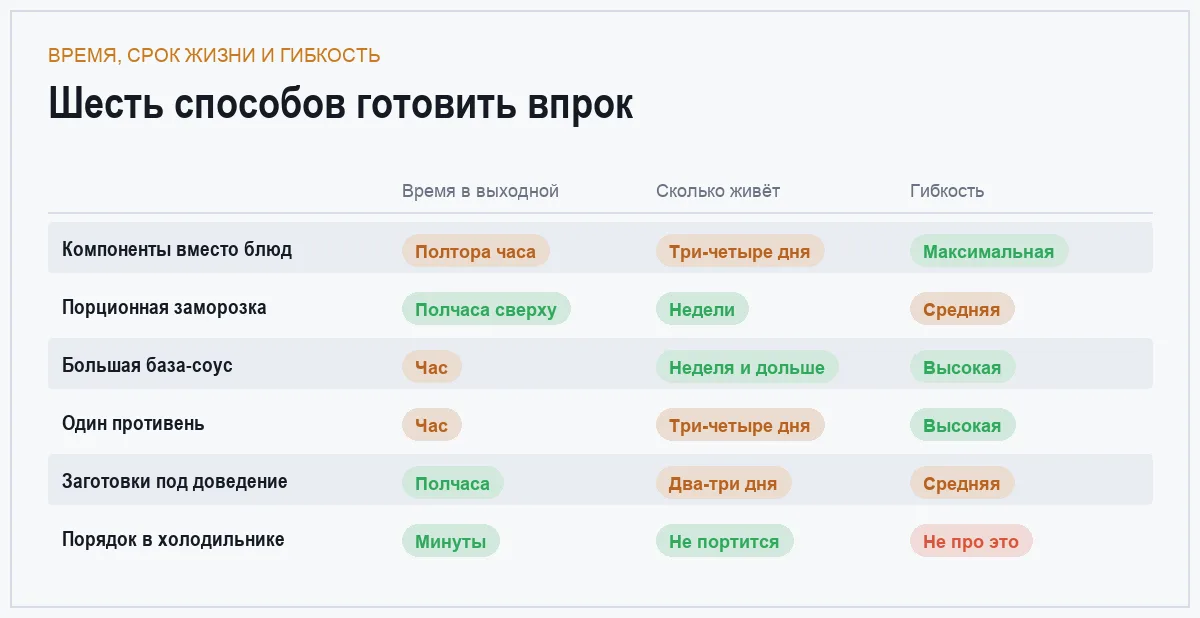The image size is (1200, 618).
Task: Select row label "Один противень"
Action: (x=133, y=423)
